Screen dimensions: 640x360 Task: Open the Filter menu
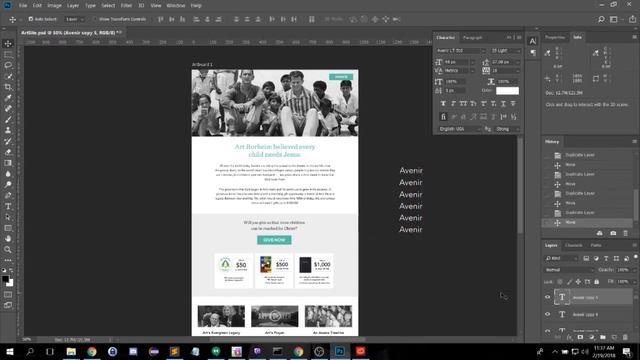pos(126,6)
